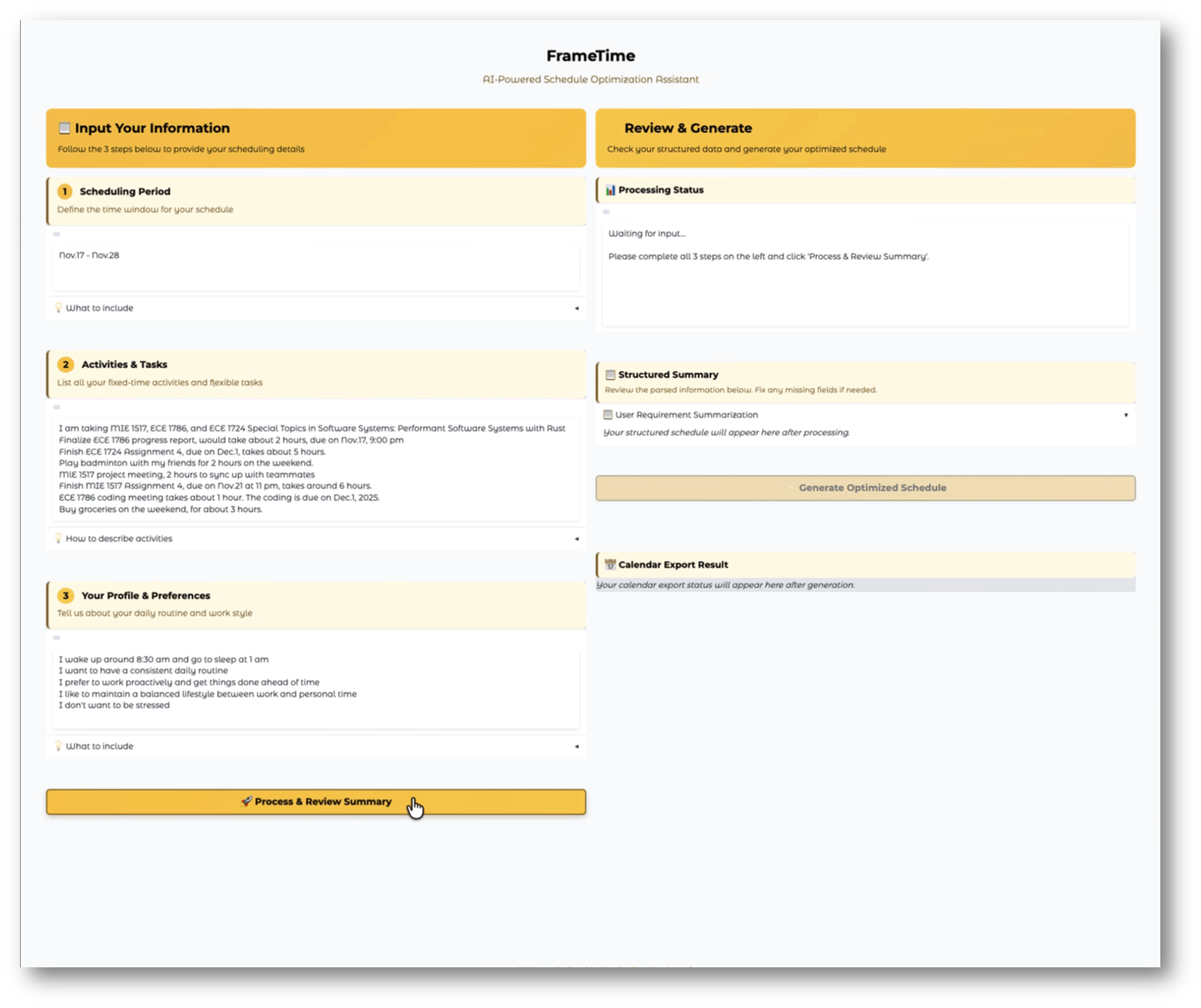
Task: Click the clipboard icon beside Structured Summary
Action: click(x=610, y=375)
